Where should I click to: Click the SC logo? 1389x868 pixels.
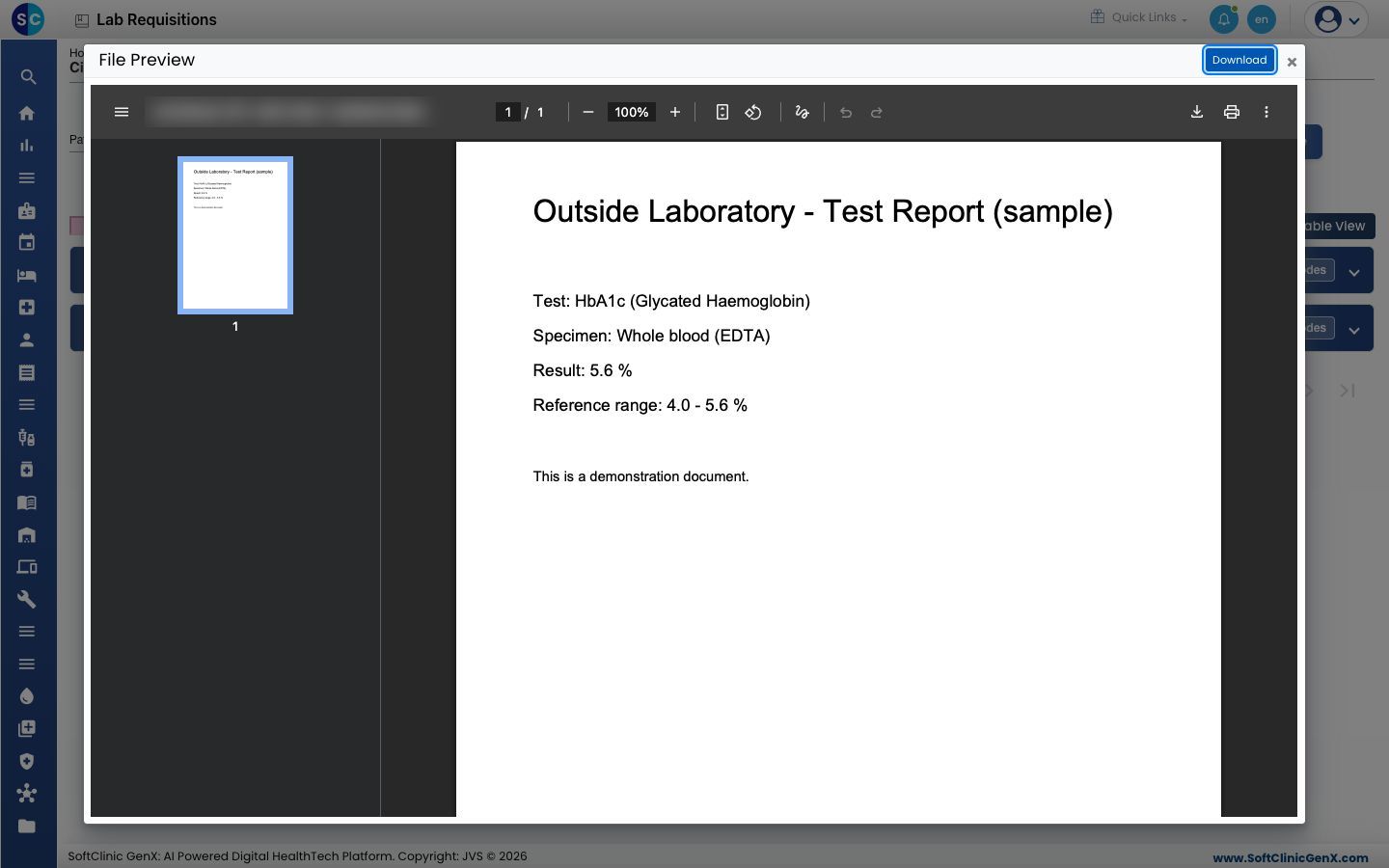28,18
